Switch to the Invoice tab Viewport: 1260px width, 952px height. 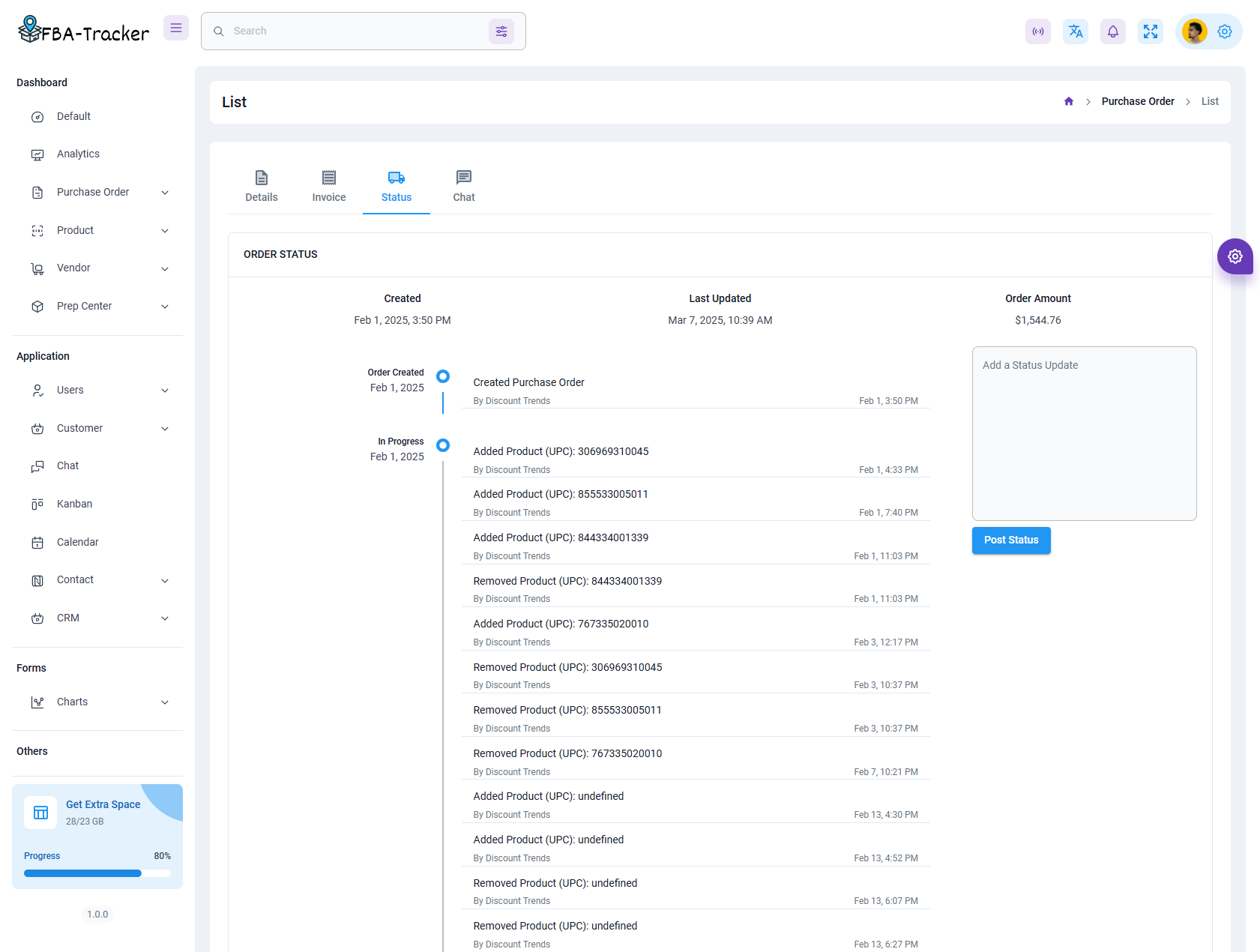point(329,187)
